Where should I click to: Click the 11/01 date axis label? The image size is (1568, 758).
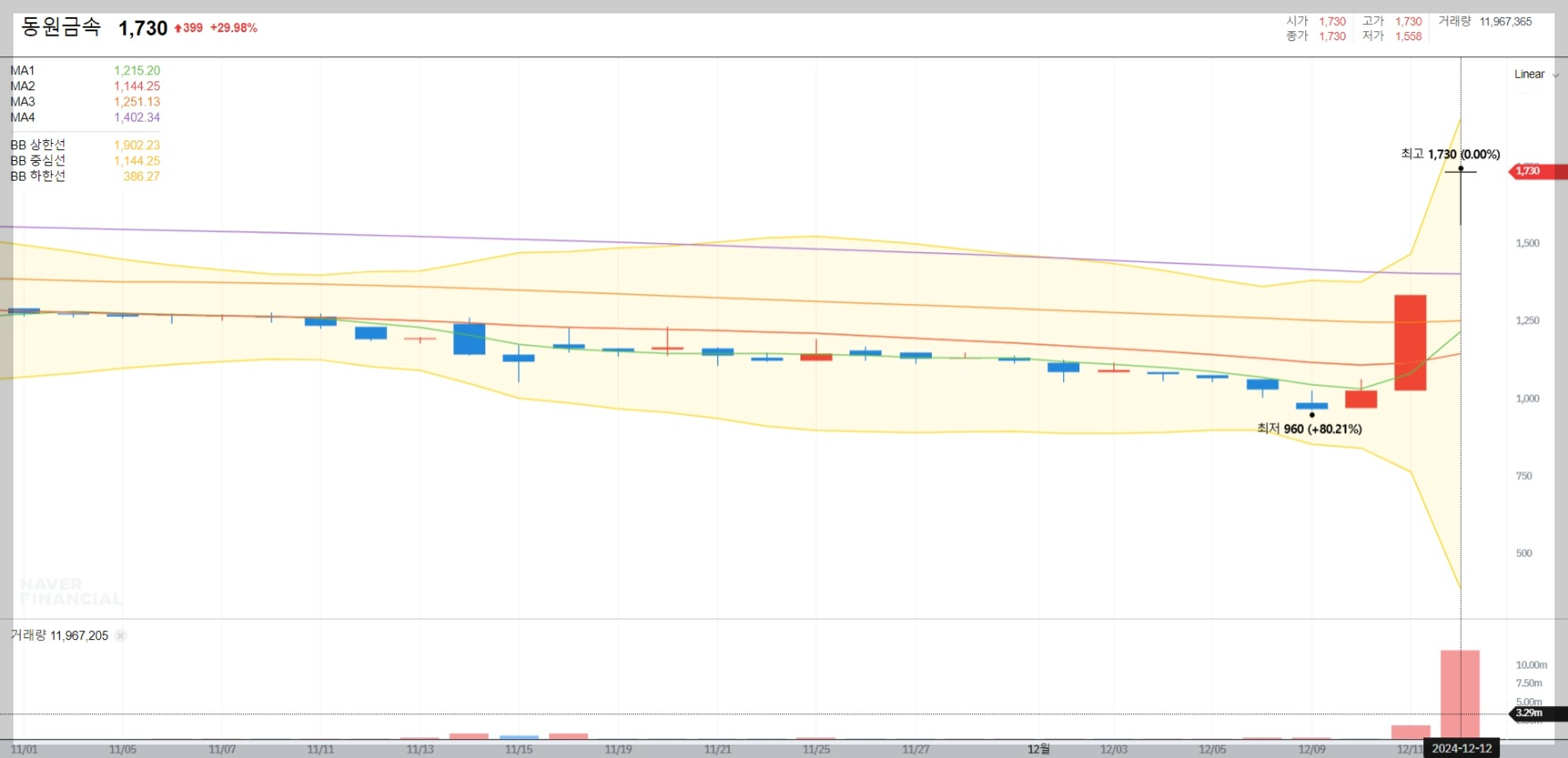click(24, 749)
